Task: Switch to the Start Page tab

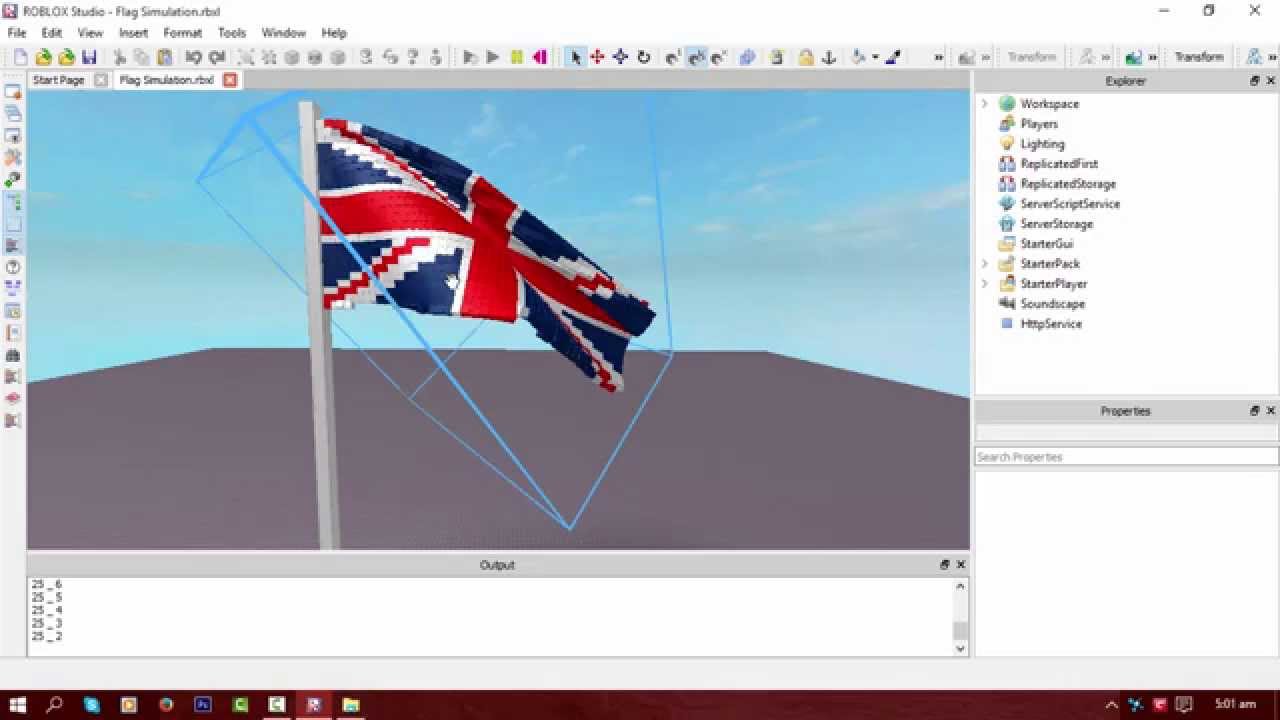Action: [59, 80]
